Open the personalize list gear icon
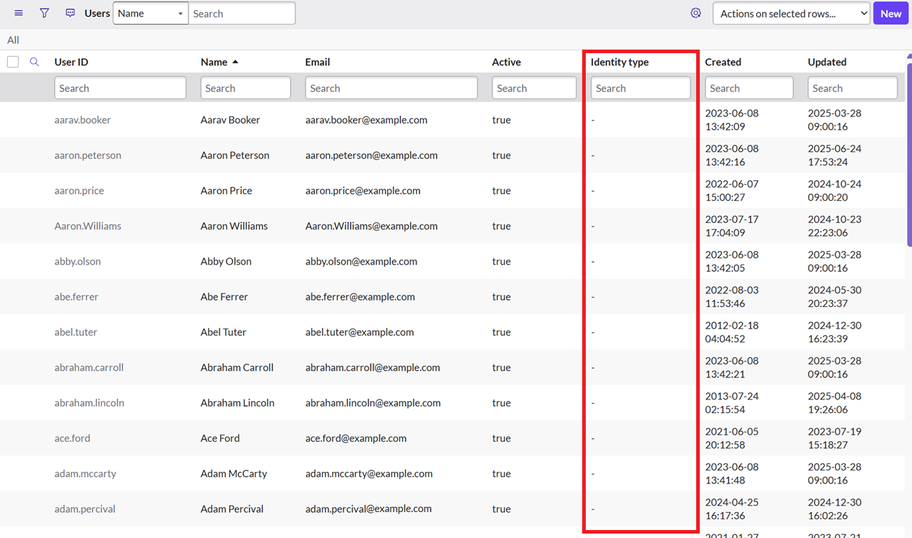Screen dimensions: 912x538 [696, 13]
